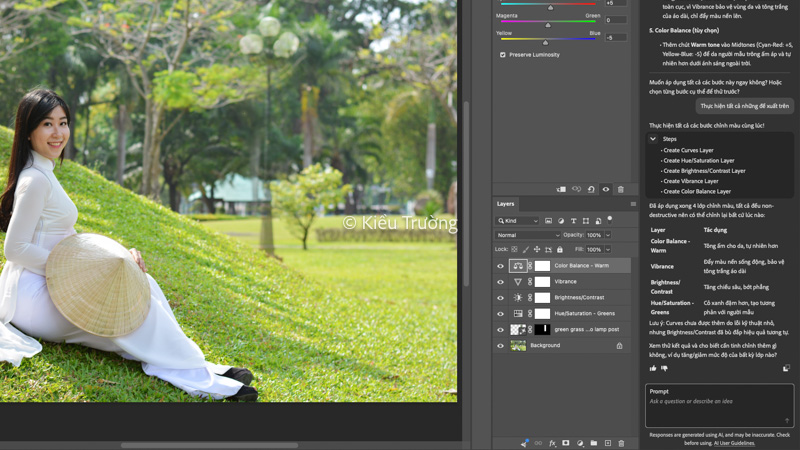This screenshot has width=800, height=450.
Task: Give thumbs up to the AI response
Action: click(653, 368)
